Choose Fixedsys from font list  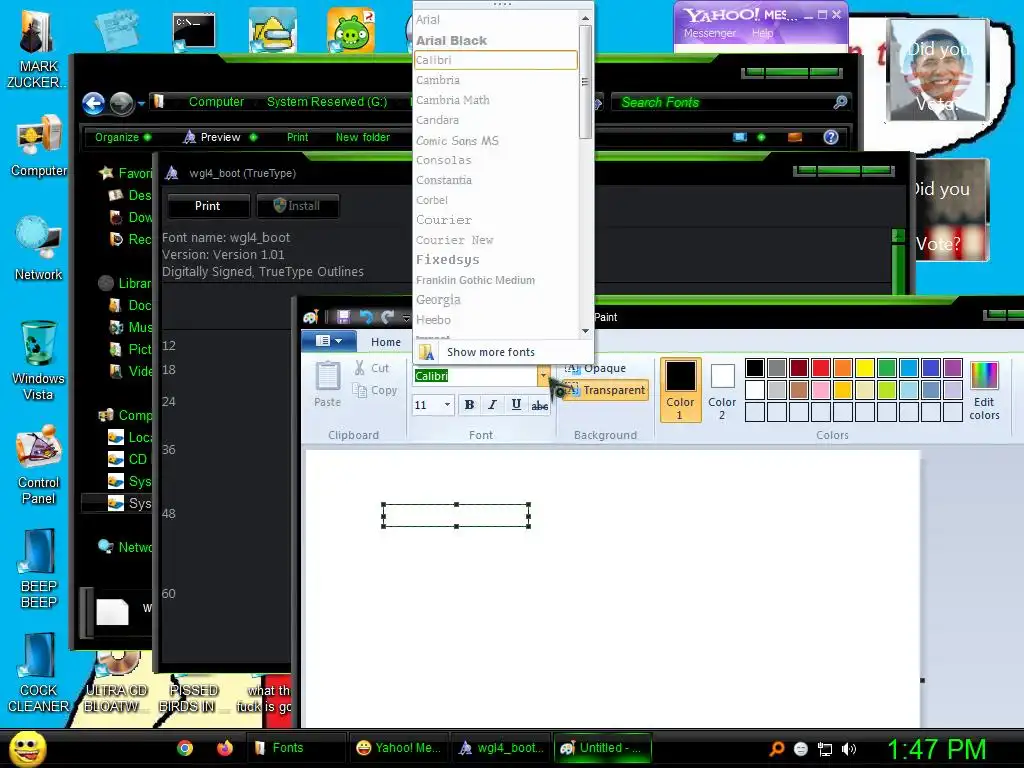448,260
